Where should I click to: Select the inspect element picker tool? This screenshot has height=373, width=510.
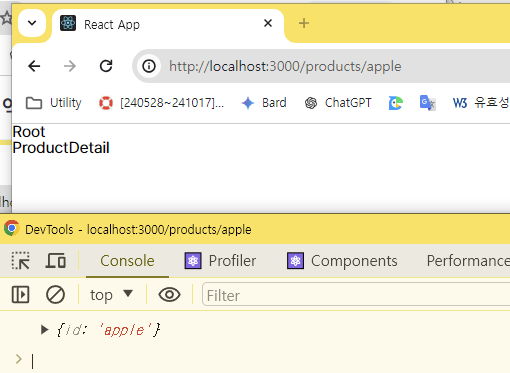[21, 261]
